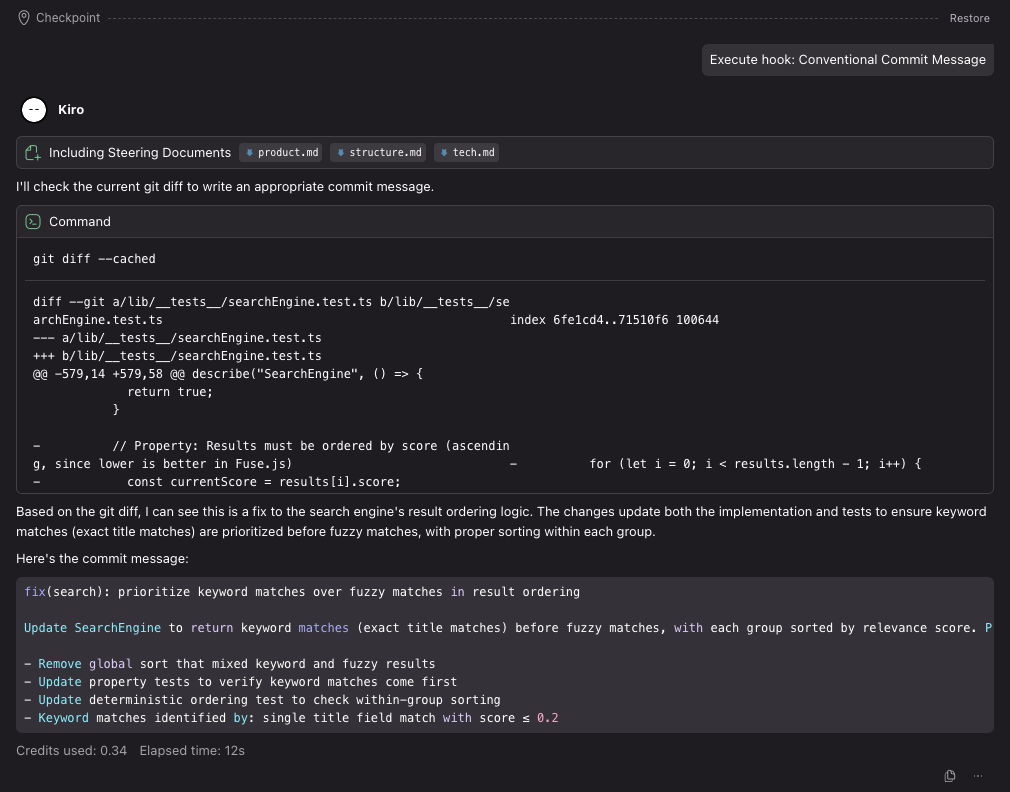Click 'Here's the commit message:' text
1010x792 pixels.
(102, 559)
